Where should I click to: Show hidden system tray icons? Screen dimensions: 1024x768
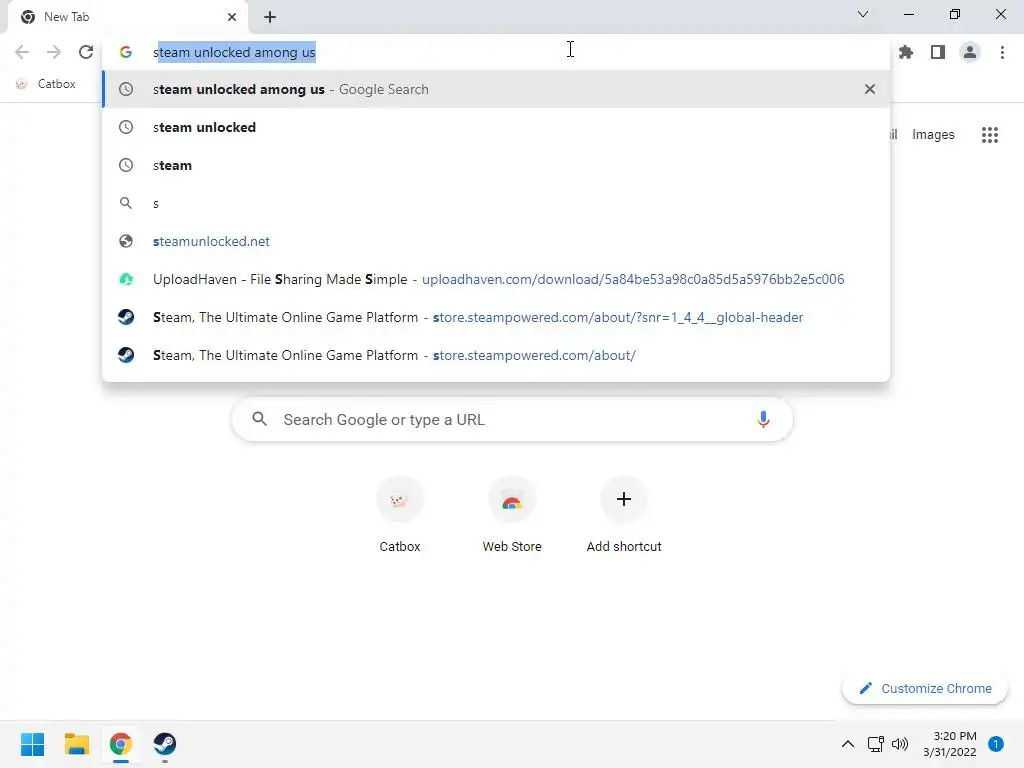pos(848,744)
